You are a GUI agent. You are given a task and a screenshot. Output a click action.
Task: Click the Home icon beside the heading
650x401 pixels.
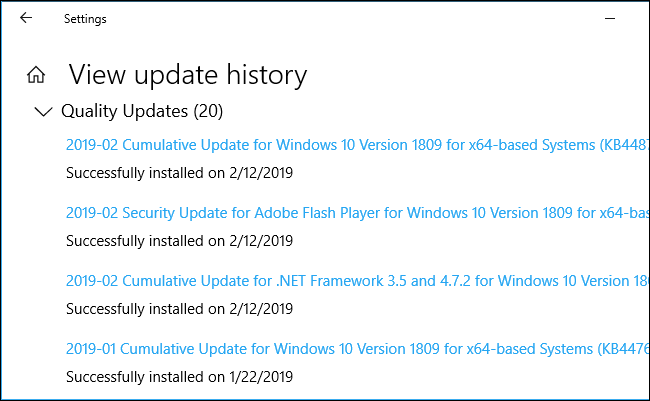click(x=36, y=75)
